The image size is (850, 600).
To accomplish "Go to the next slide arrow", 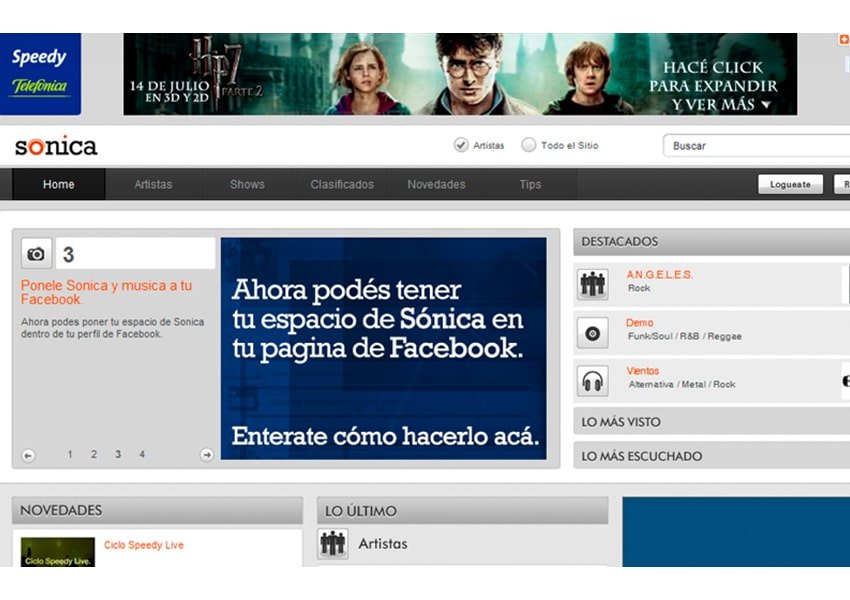I will coord(207,455).
